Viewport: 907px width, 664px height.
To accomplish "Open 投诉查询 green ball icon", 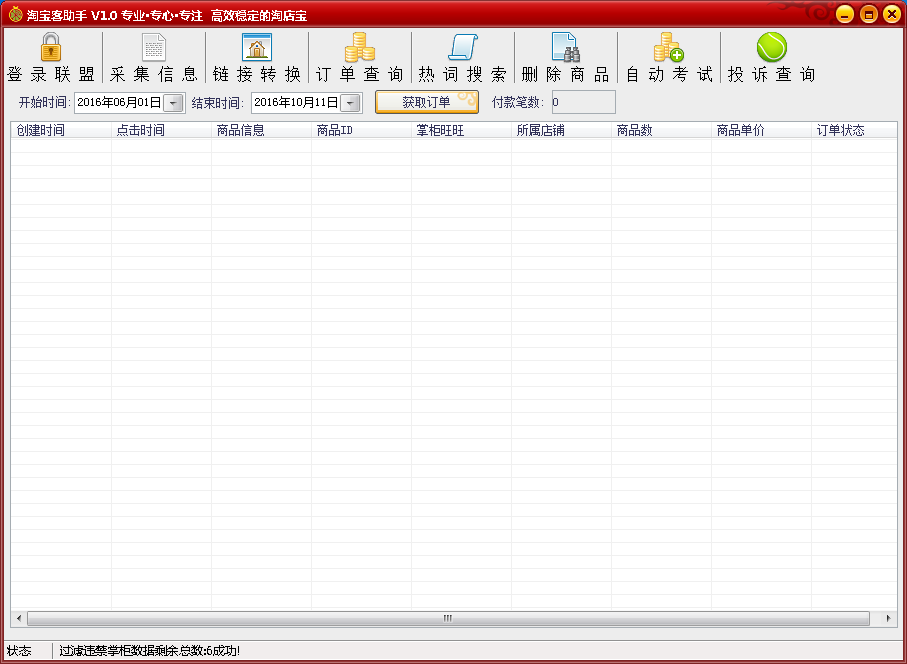I will [771, 48].
